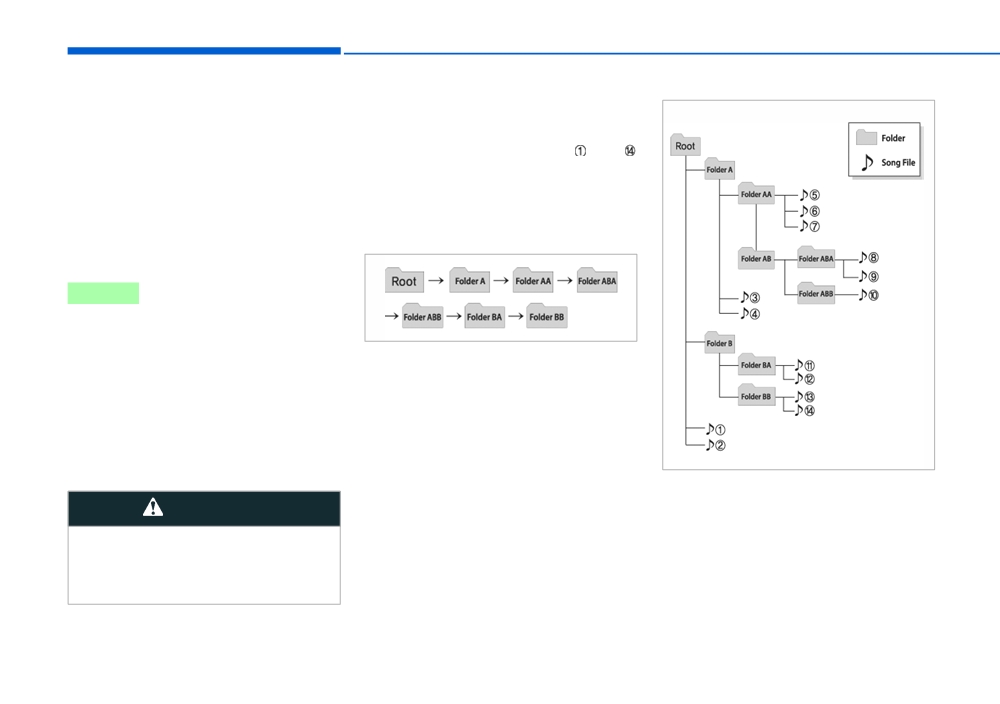Click song file 7 in Folder AA

coord(810,226)
